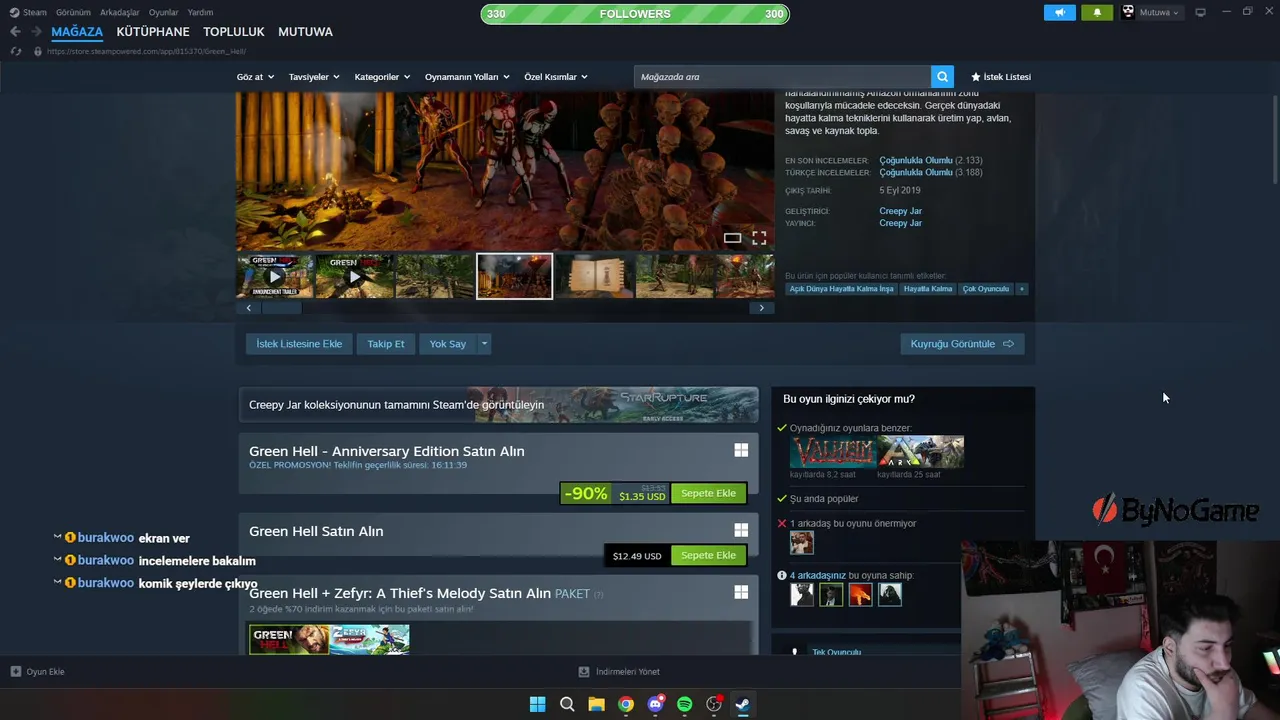The image size is (1280, 720).
Task: Open Özel Kısımlar dropdown
Action: [x=556, y=77]
